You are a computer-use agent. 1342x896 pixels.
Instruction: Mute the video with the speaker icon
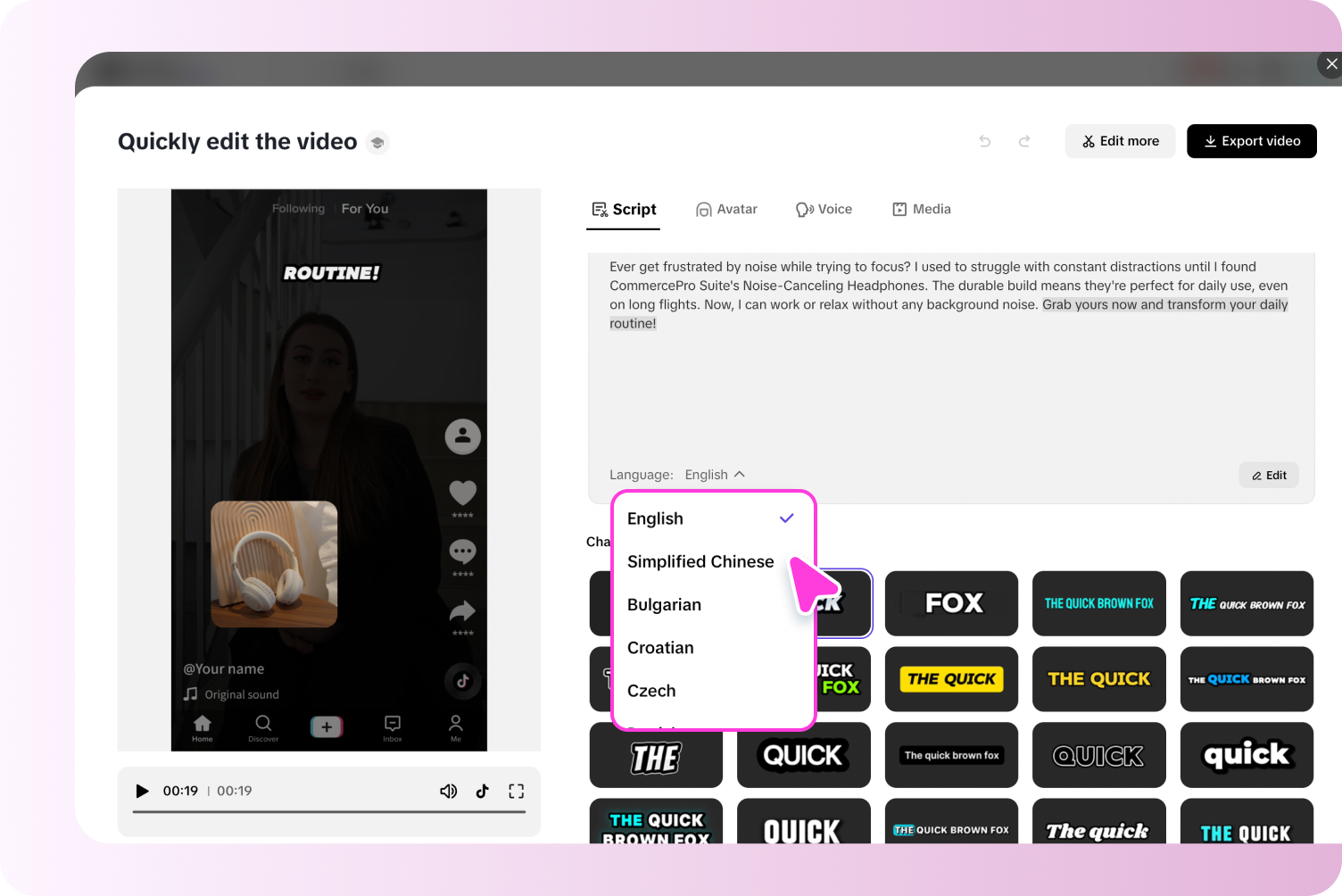448,791
